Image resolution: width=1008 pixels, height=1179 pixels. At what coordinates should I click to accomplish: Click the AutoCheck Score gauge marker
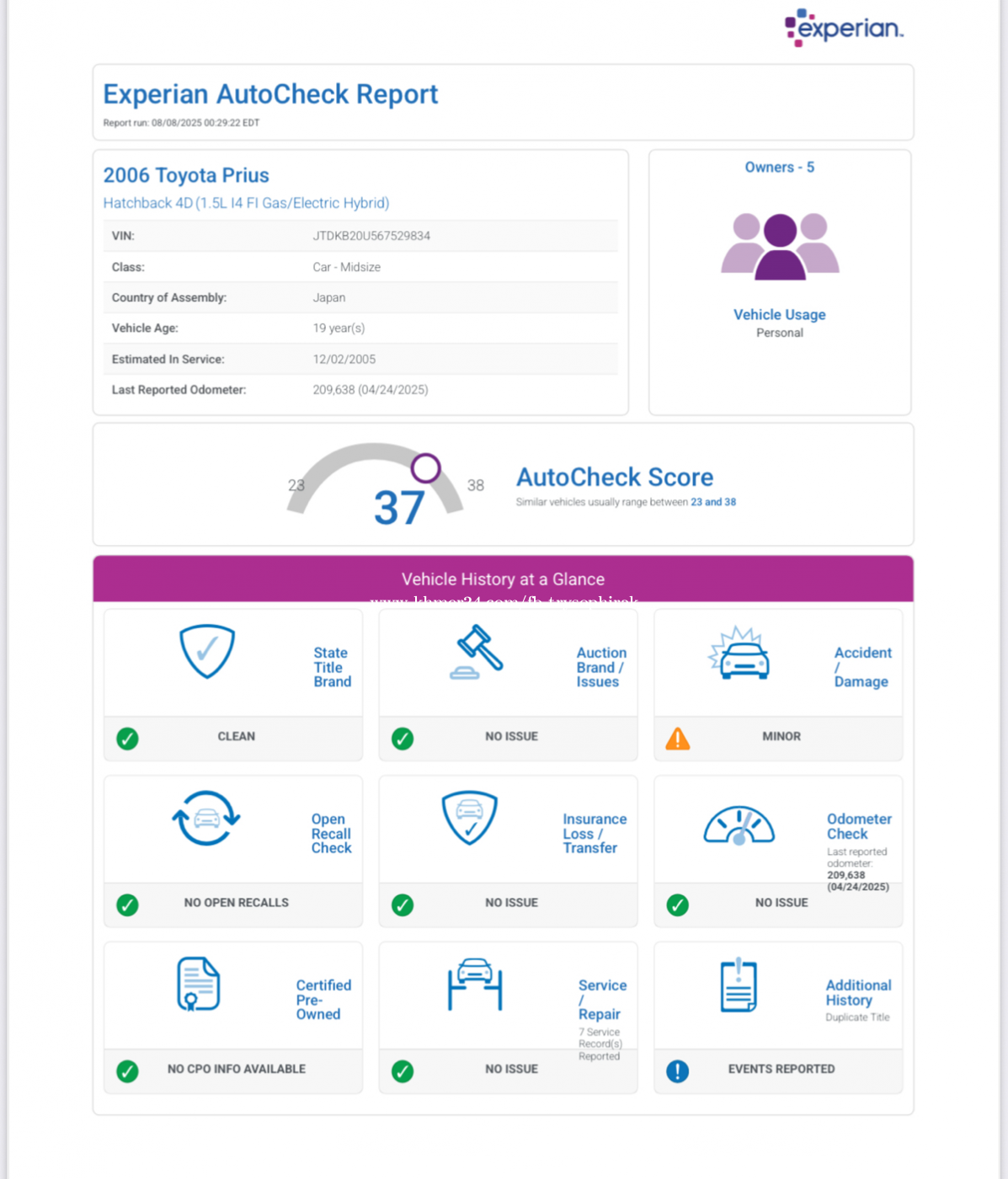pyautogui.click(x=425, y=468)
